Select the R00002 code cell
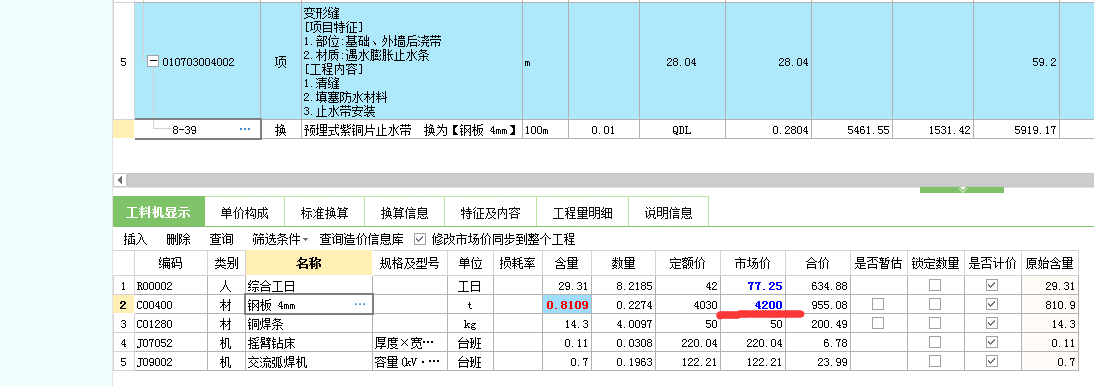This screenshot has width=1094, height=386. click(x=170, y=285)
